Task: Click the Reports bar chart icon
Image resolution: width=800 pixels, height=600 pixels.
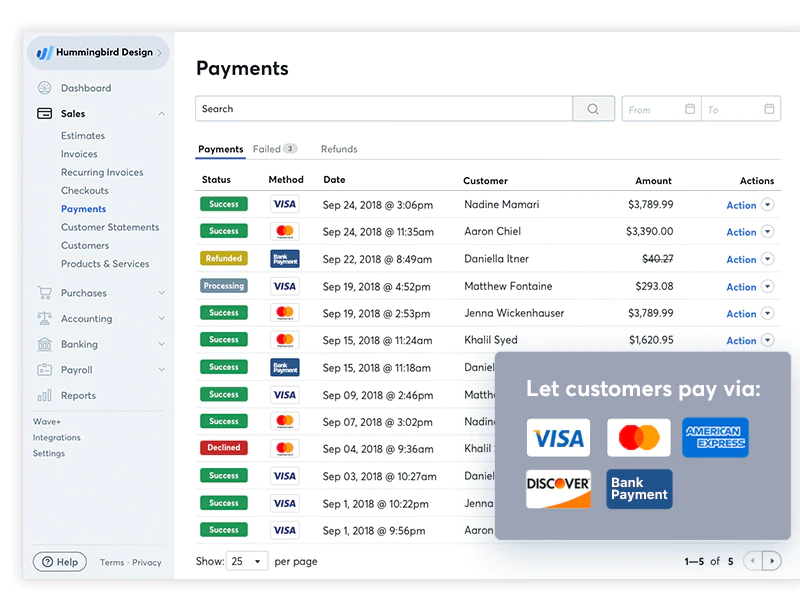Action: (x=44, y=395)
